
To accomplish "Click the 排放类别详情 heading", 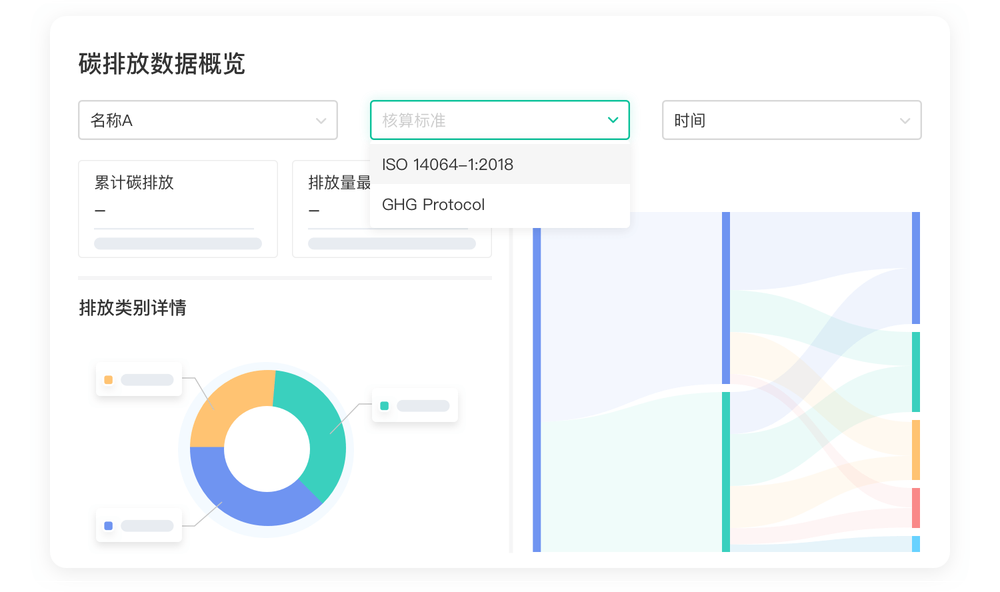I will coord(133,308).
